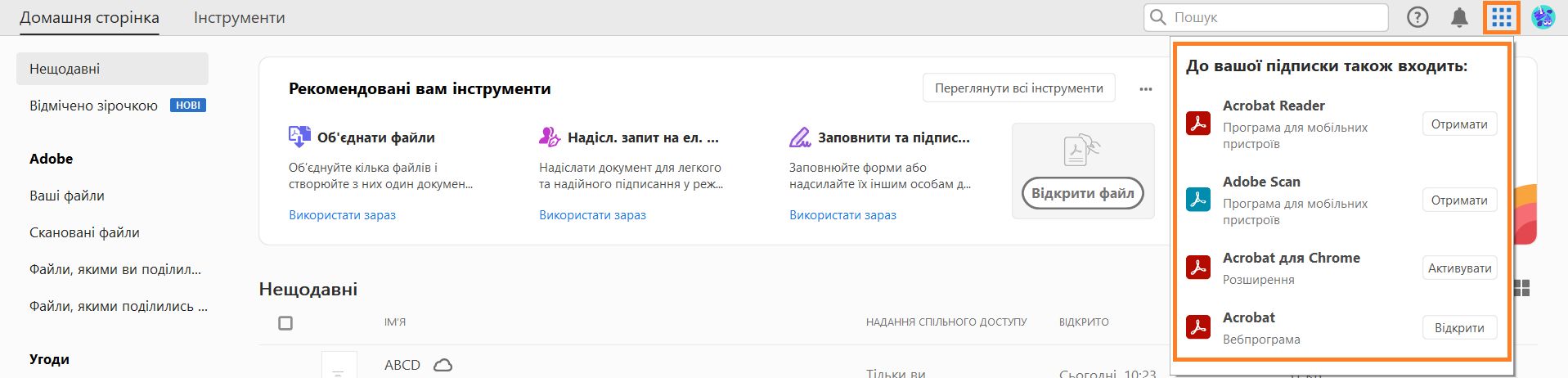Click the Переглянути всі інструменти button
The image size is (1568, 378).
point(1019,88)
